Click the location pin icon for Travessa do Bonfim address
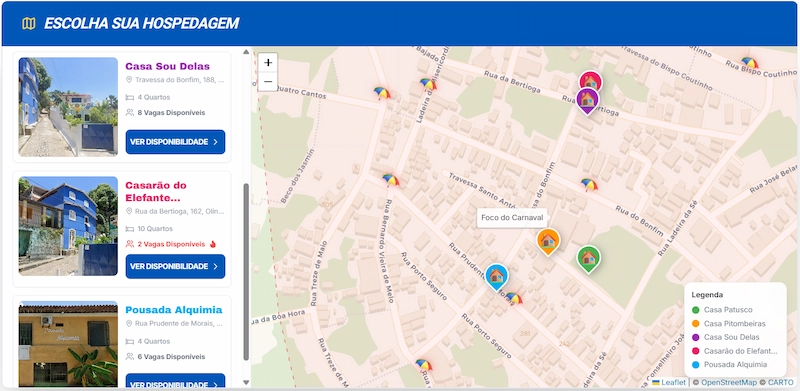The image size is (800, 391). click(129, 80)
